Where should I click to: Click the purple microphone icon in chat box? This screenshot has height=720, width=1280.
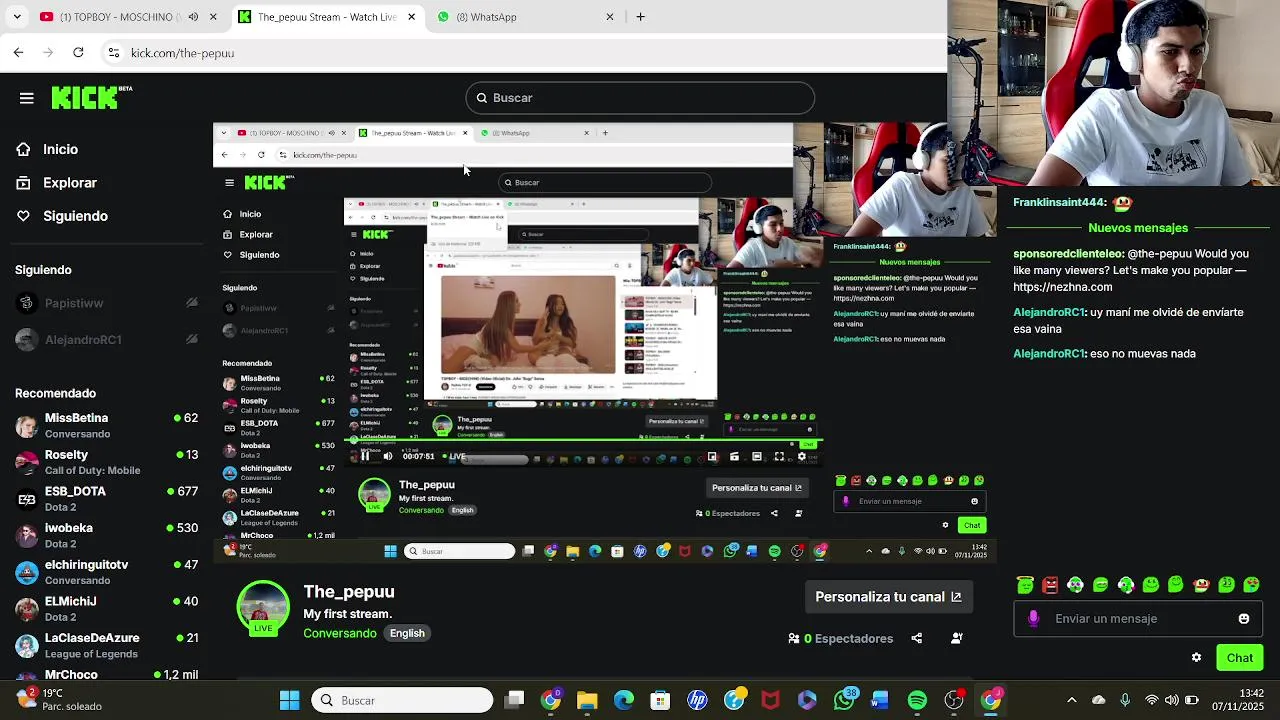click(1033, 619)
